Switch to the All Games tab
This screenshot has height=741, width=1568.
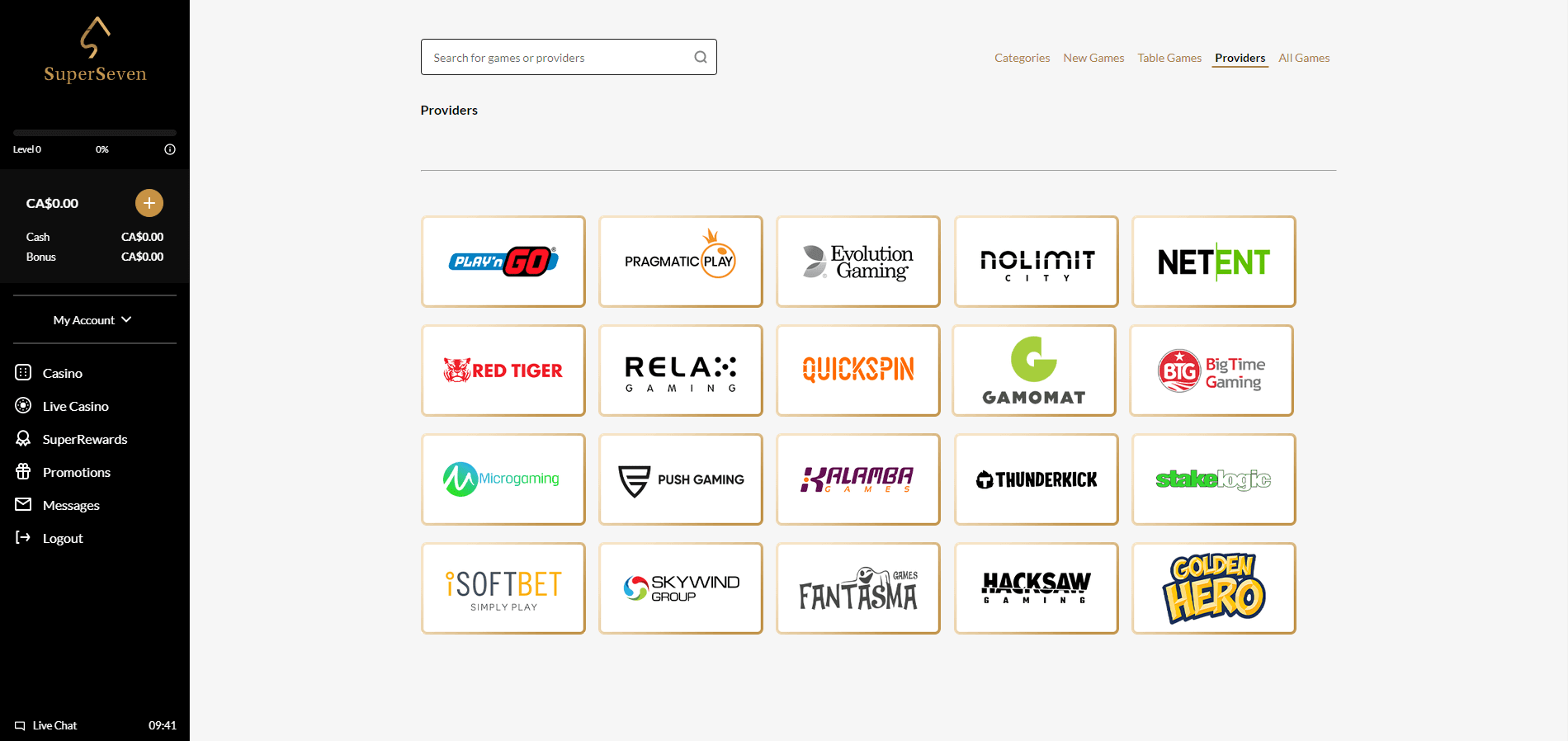[x=1304, y=58]
